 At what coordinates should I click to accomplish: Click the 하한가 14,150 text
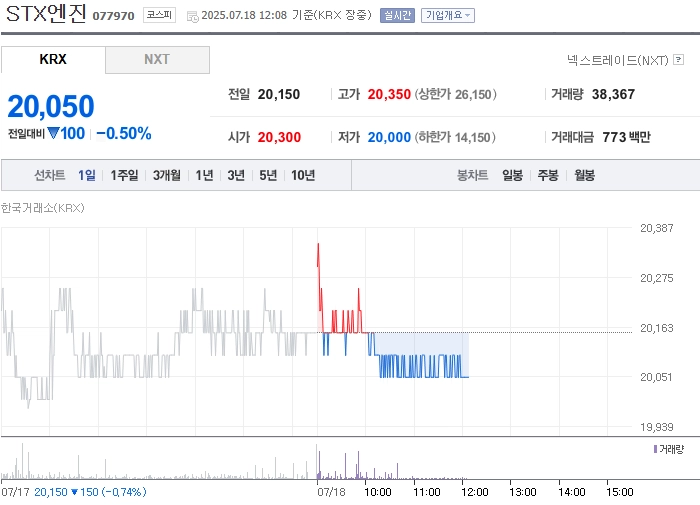[x=455, y=137]
